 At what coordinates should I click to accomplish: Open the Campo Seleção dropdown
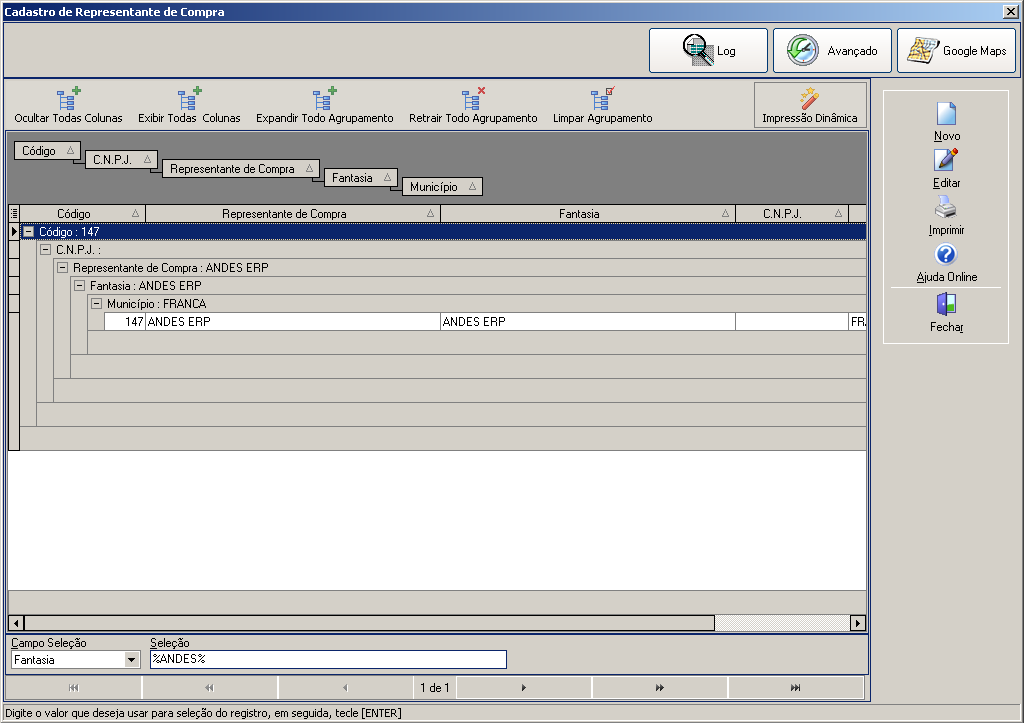132,659
